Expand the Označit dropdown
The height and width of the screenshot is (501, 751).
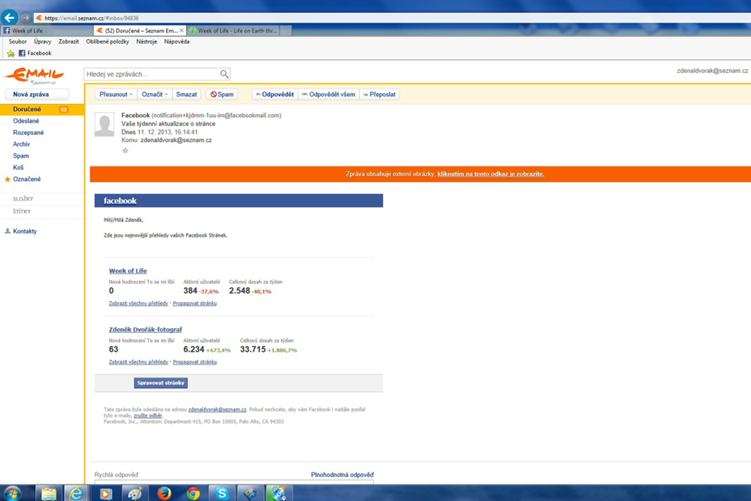[154, 94]
